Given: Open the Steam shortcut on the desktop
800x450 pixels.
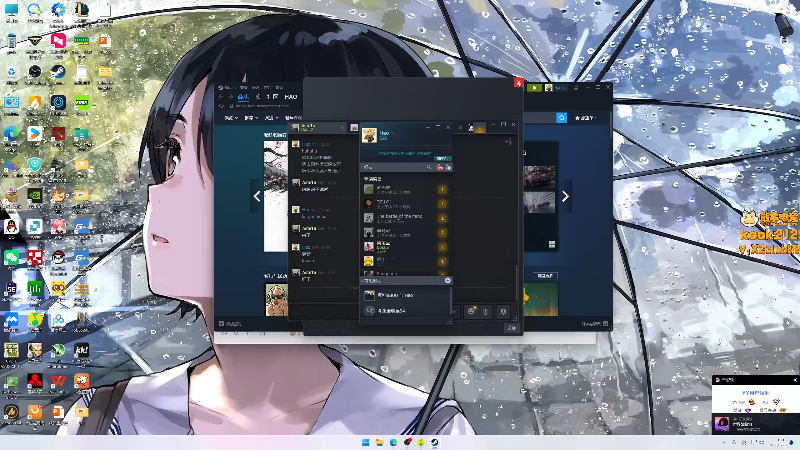Looking at the screenshot, I should pyautogui.click(x=58, y=74).
